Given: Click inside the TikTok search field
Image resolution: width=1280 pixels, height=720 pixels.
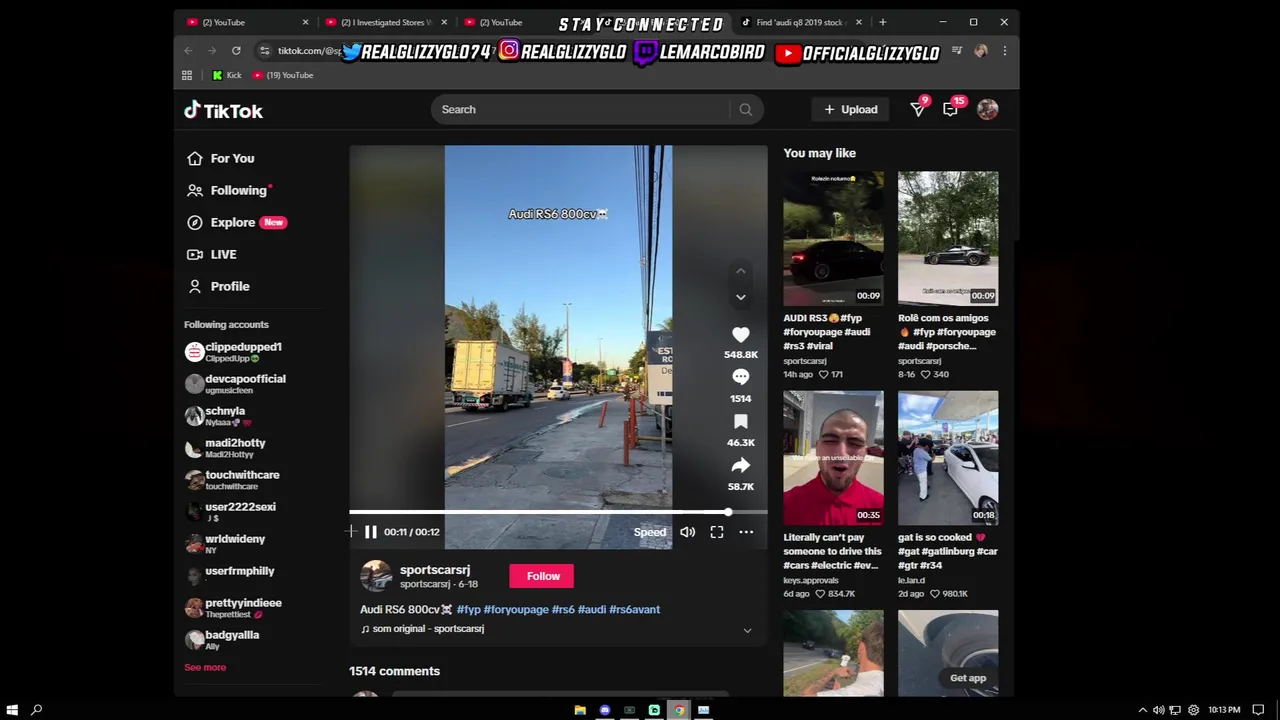Looking at the screenshot, I should [x=583, y=109].
